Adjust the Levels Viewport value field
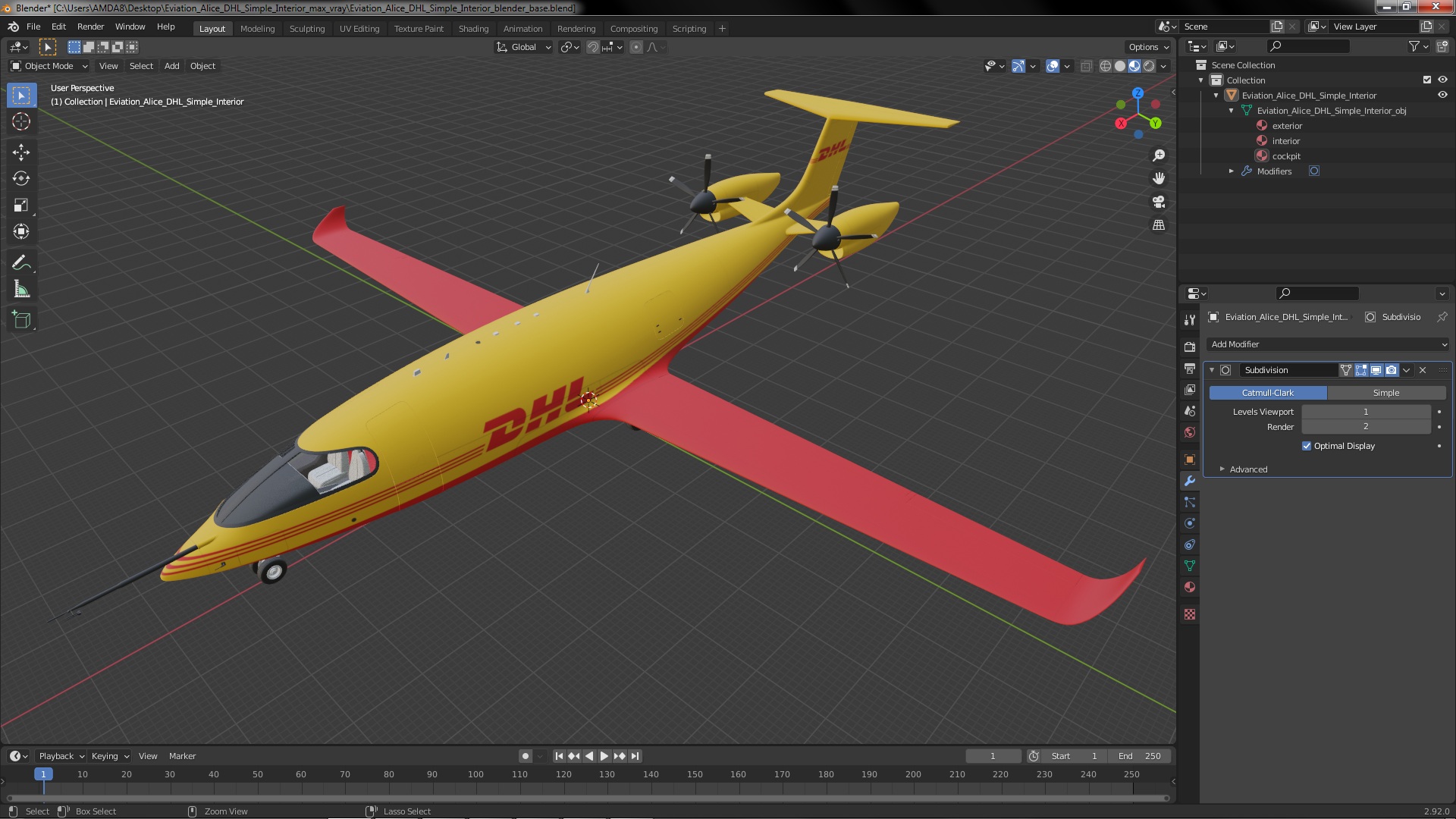The width and height of the screenshot is (1456, 819). pos(1366,412)
